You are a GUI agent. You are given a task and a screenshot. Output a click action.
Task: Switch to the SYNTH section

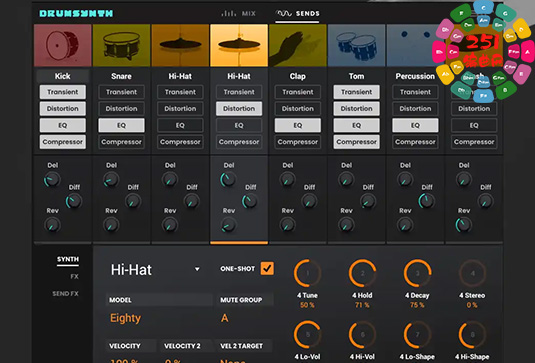point(68,259)
